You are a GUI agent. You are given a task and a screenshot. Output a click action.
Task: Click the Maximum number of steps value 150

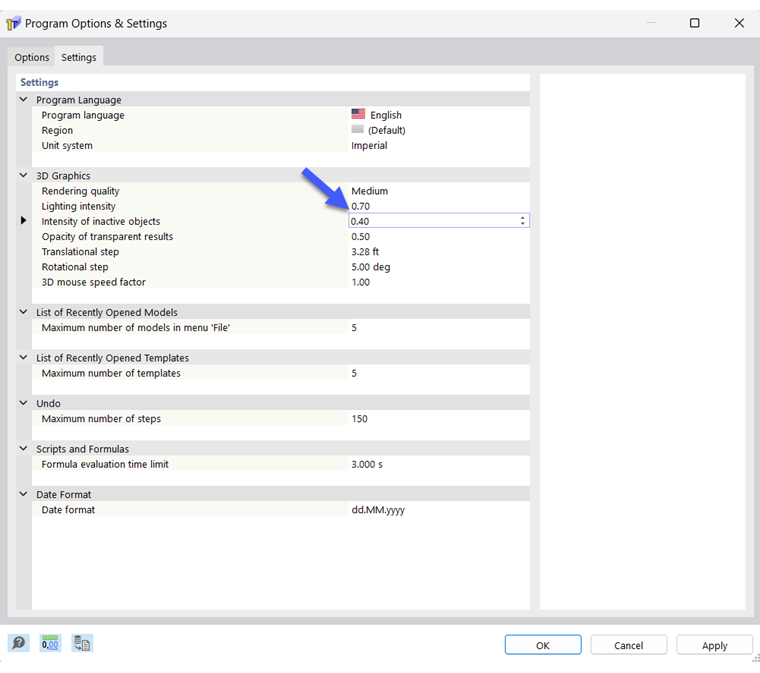pyautogui.click(x=360, y=419)
